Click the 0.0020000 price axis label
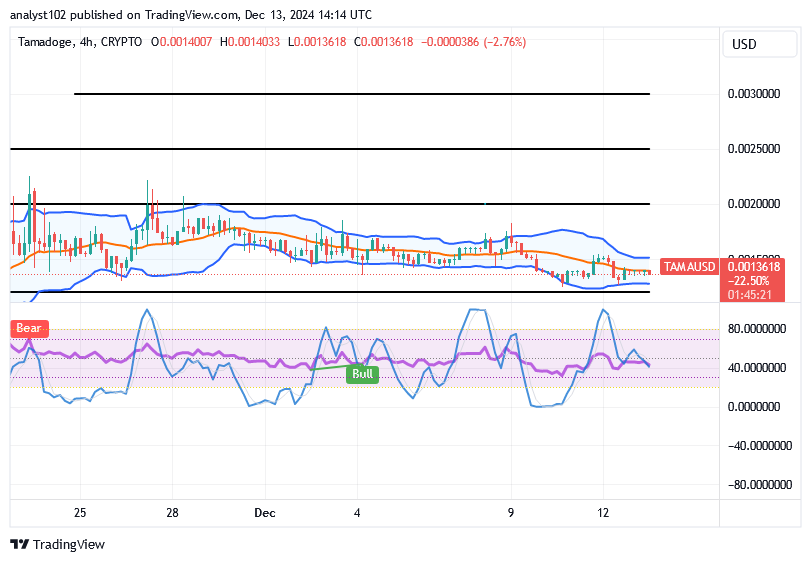811x562 pixels. tap(754, 204)
